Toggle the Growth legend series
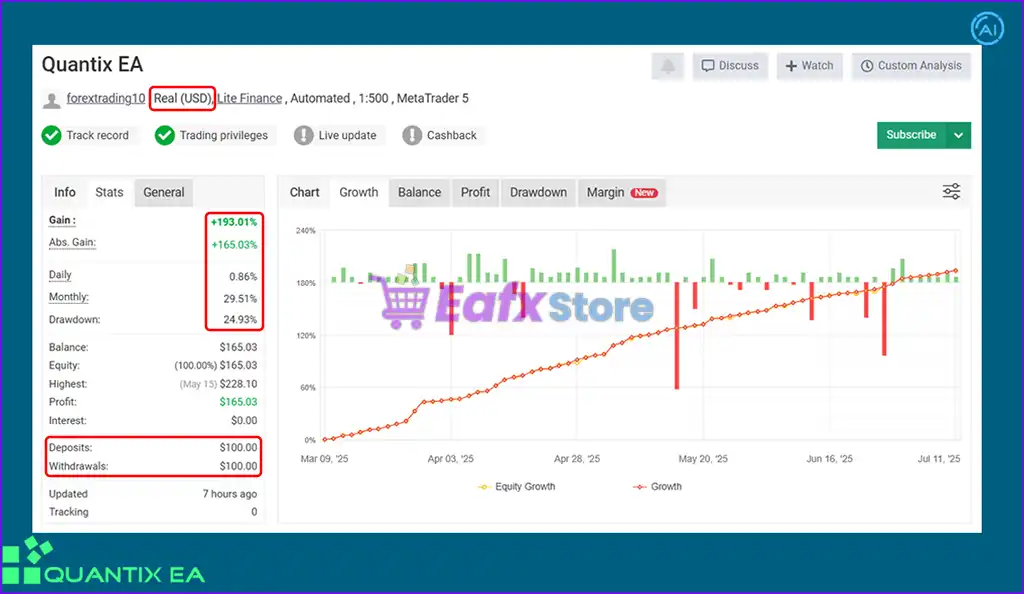Image resolution: width=1024 pixels, height=594 pixels. tap(658, 487)
